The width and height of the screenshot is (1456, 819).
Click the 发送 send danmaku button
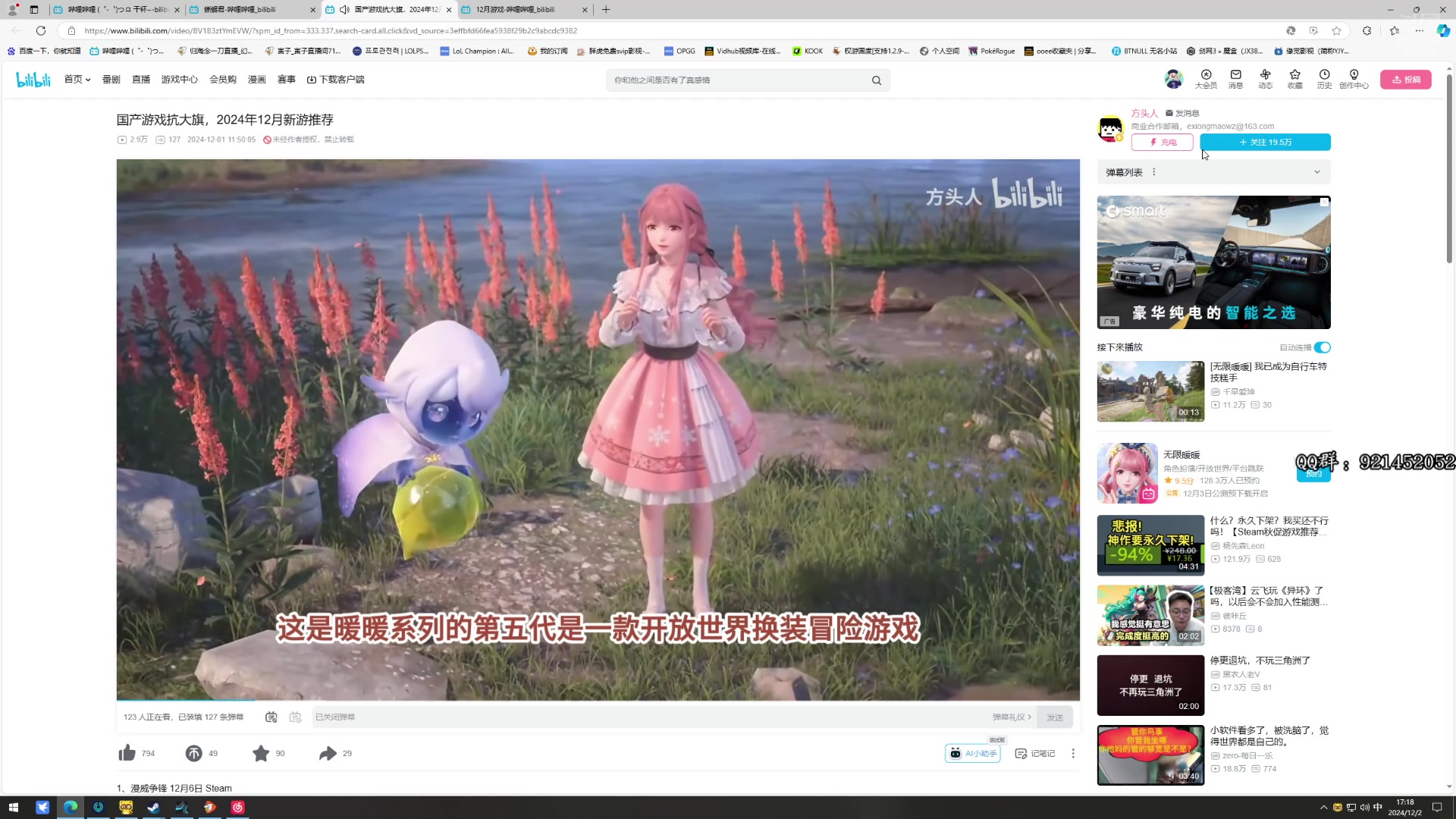tap(1055, 717)
